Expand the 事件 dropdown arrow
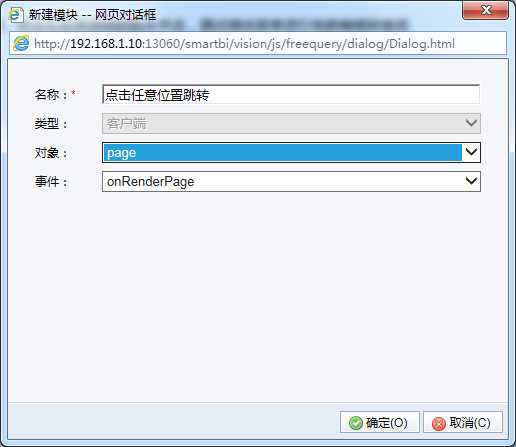Image resolution: width=516 pixels, height=447 pixels. (471, 181)
